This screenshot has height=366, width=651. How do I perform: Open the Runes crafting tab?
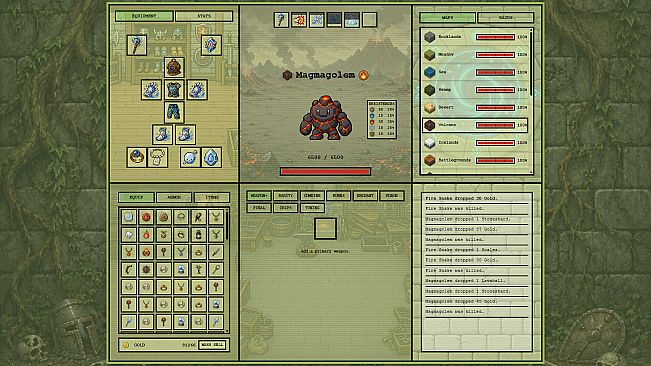click(x=339, y=195)
